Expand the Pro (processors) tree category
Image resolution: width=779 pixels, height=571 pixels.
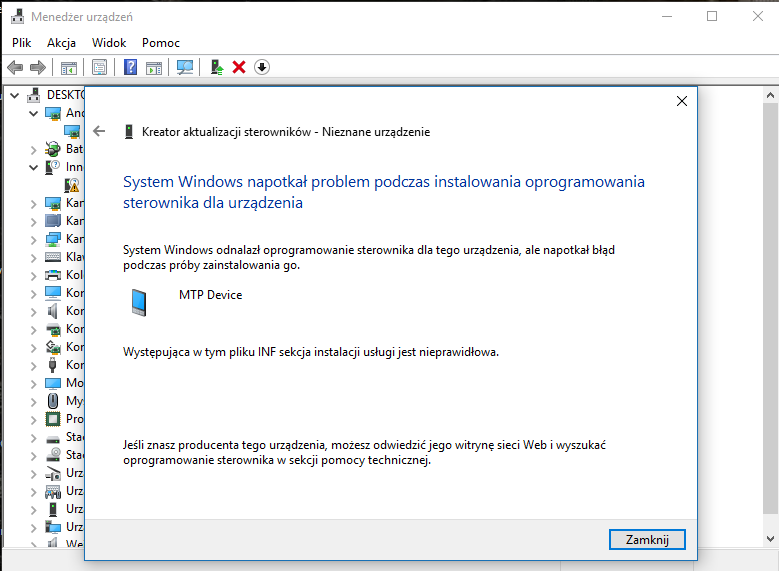33,419
